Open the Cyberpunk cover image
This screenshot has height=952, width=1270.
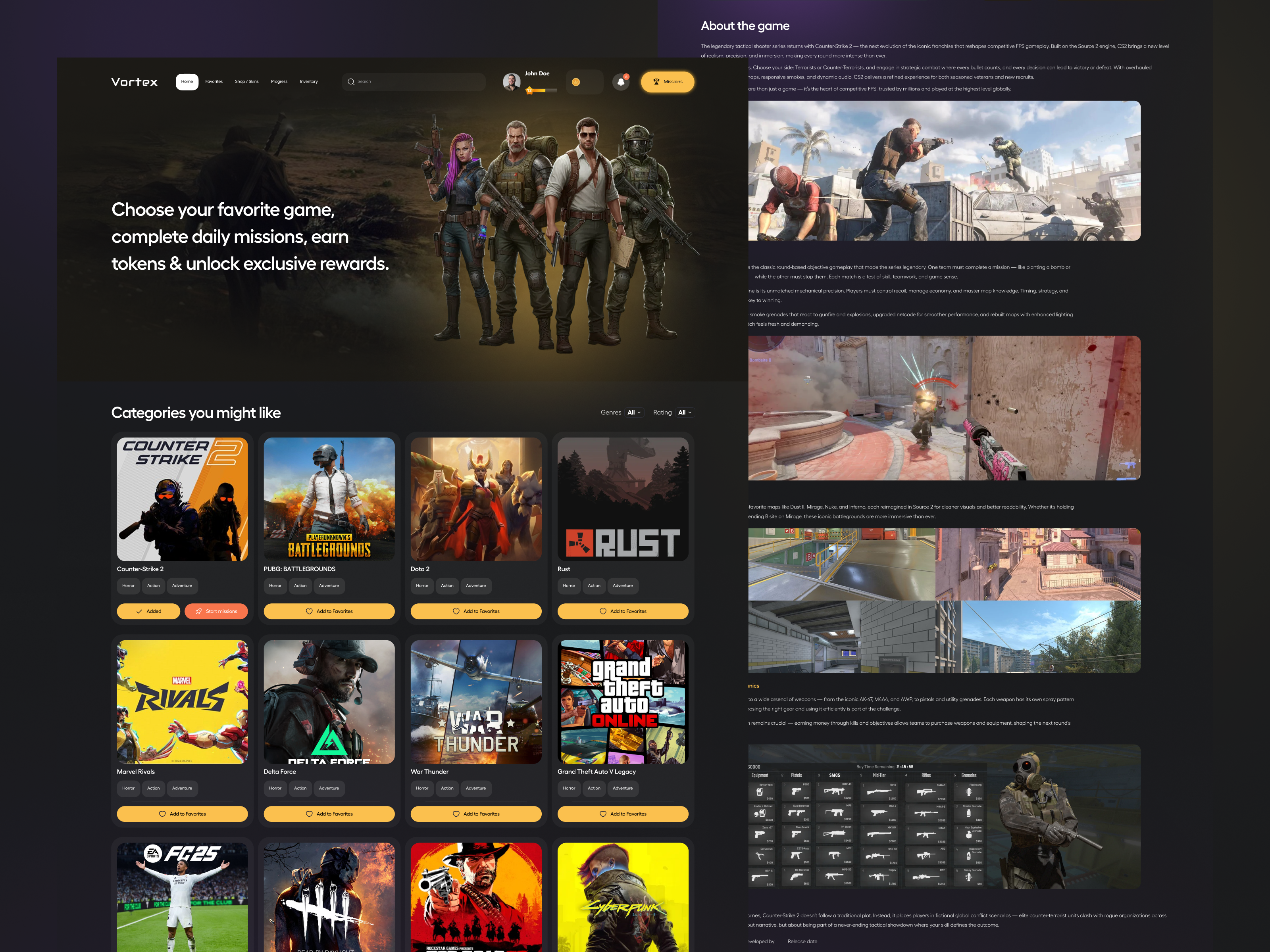623,897
